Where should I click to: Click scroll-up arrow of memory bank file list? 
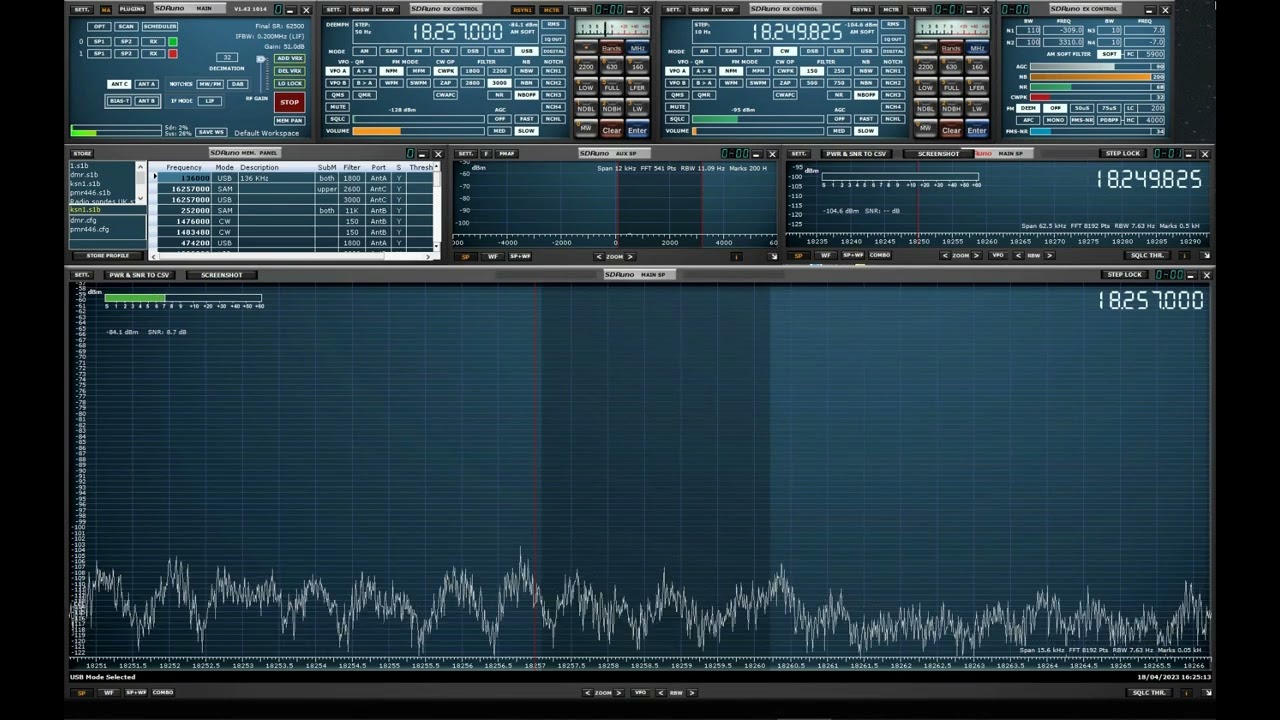point(140,167)
